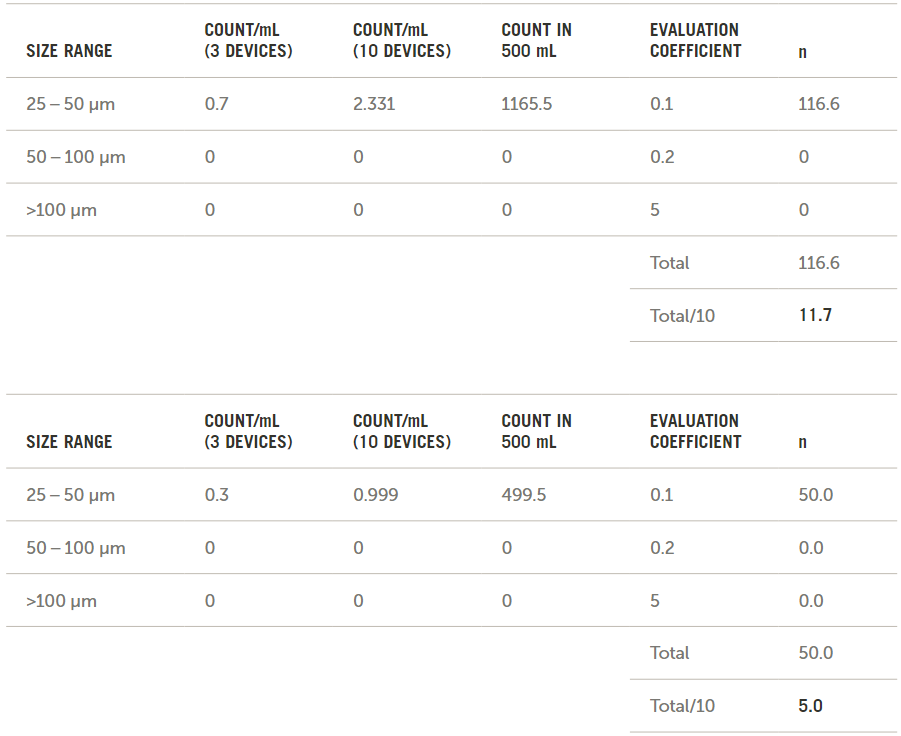Select the 2.331 count/mL cell
This screenshot has height=736, width=901.
(374, 104)
